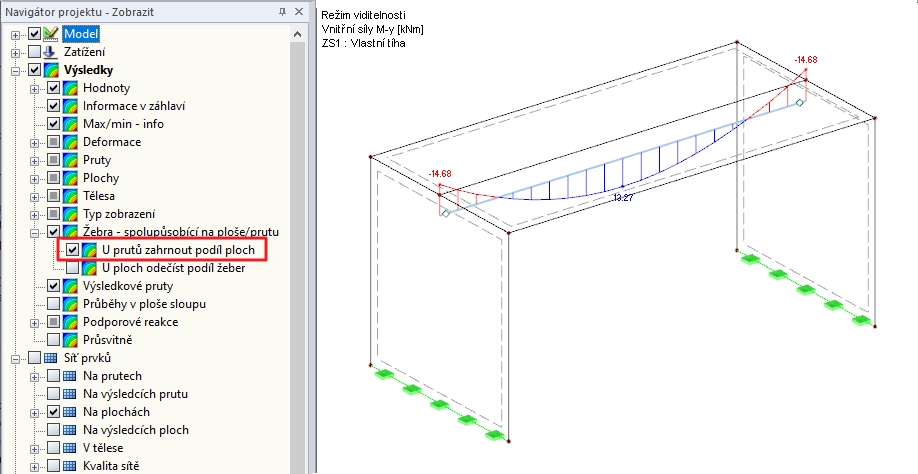Click the Deformace results icon
Image resolution: width=918 pixels, height=474 pixels.
click(70, 142)
